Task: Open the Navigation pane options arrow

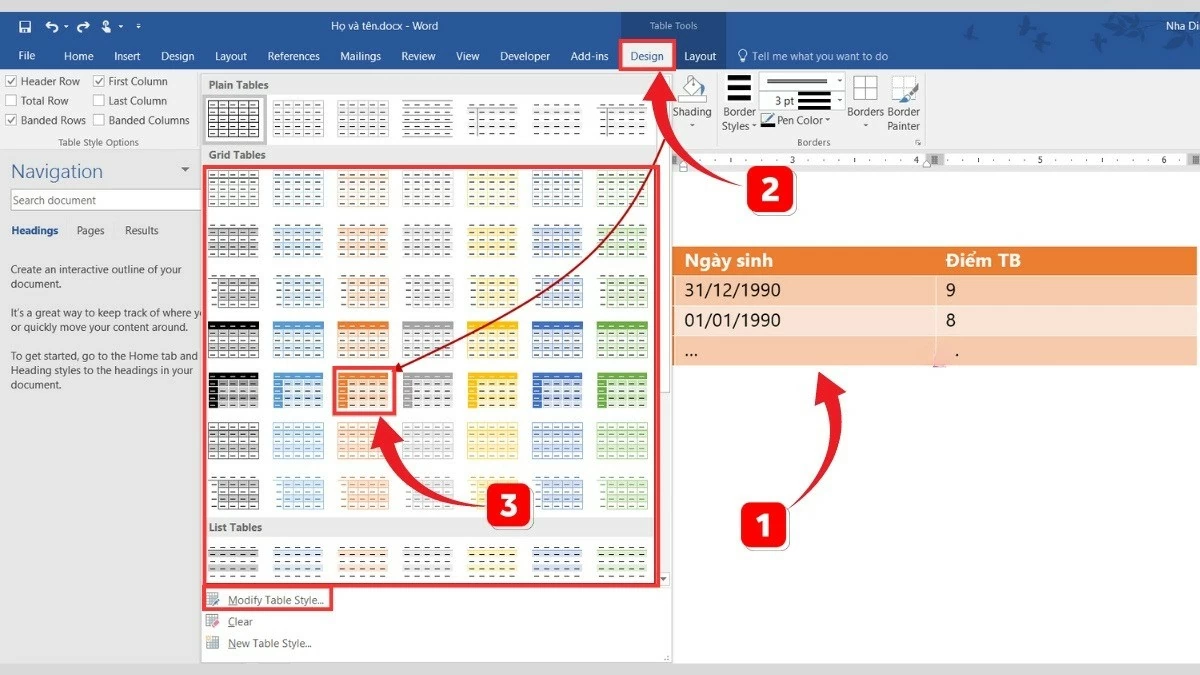Action: 185,170
